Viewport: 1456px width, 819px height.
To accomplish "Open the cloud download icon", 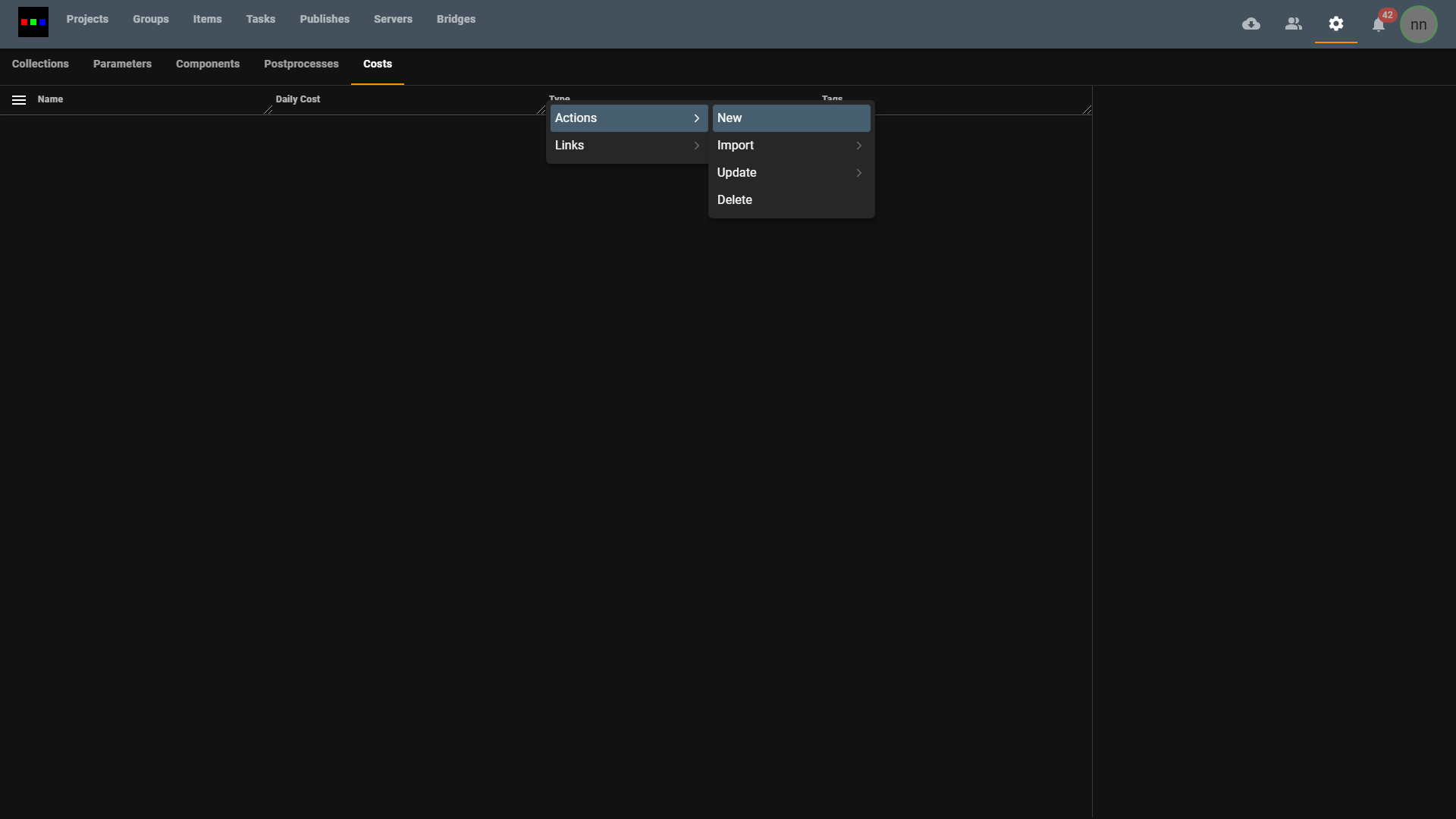I will (1251, 24).
